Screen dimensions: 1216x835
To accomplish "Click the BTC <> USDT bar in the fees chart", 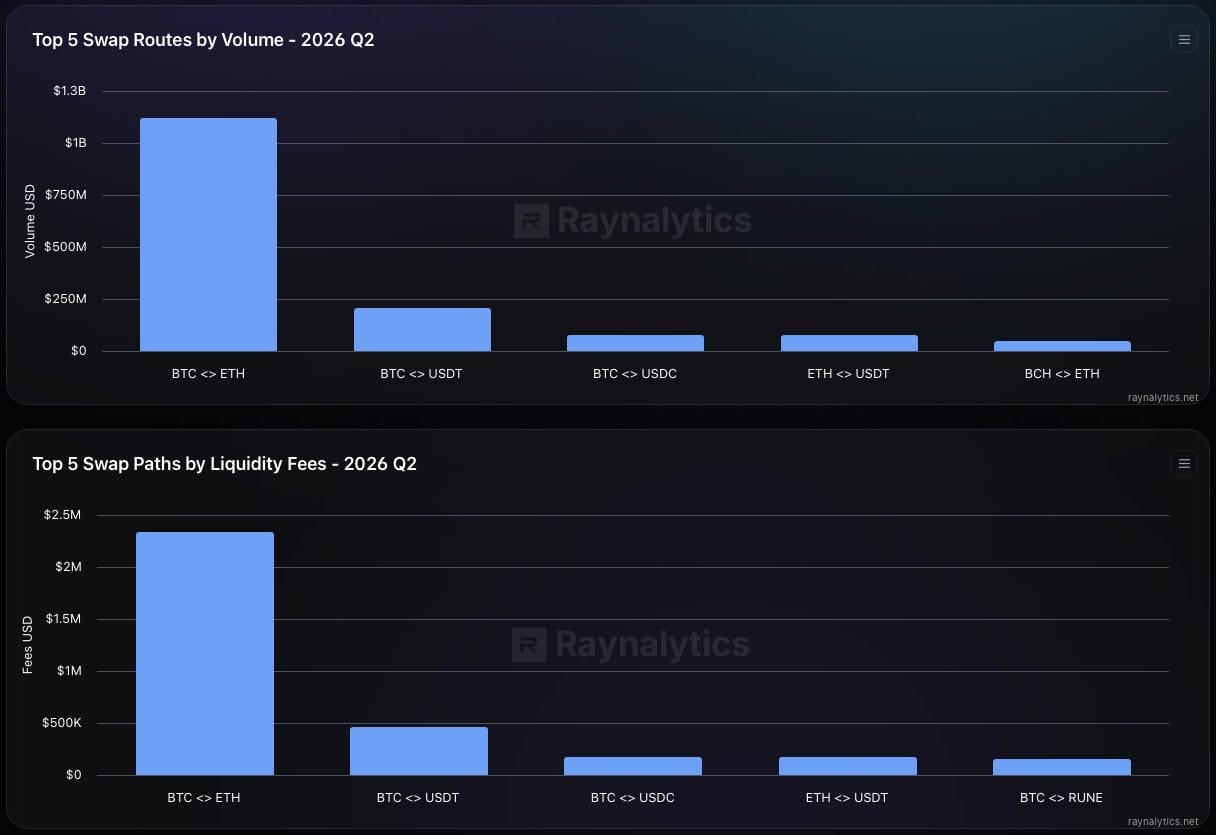I will pyautogui.click(x=419, y=751).
